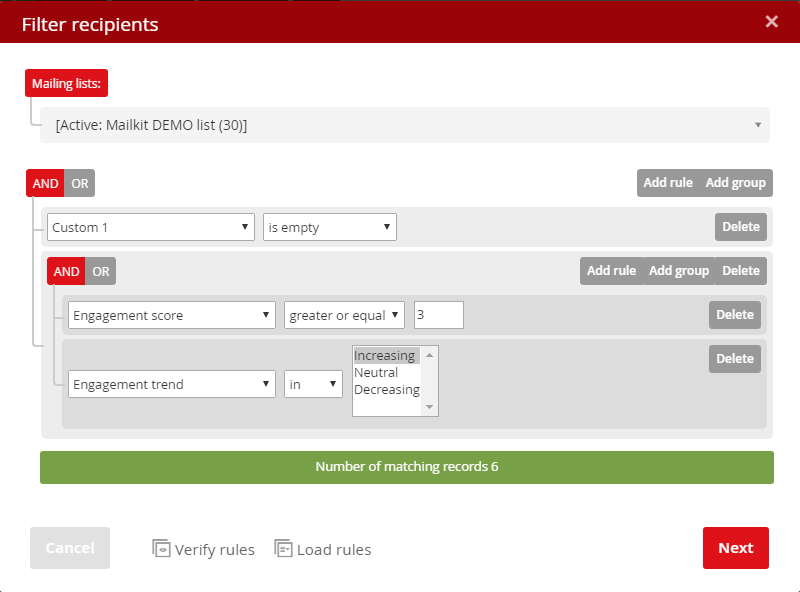800x592 pixels.
Task: Click the Engagement score value input field
Action: [x=438, y=314]
